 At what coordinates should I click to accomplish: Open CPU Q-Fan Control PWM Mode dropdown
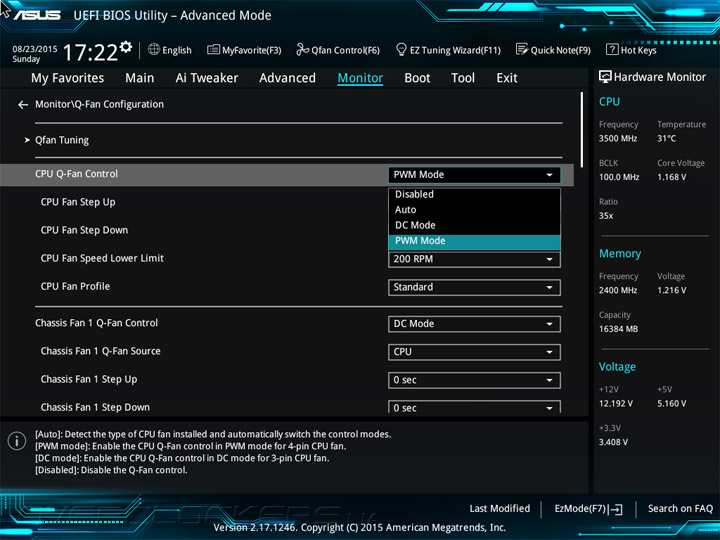[x=474, y=175]
